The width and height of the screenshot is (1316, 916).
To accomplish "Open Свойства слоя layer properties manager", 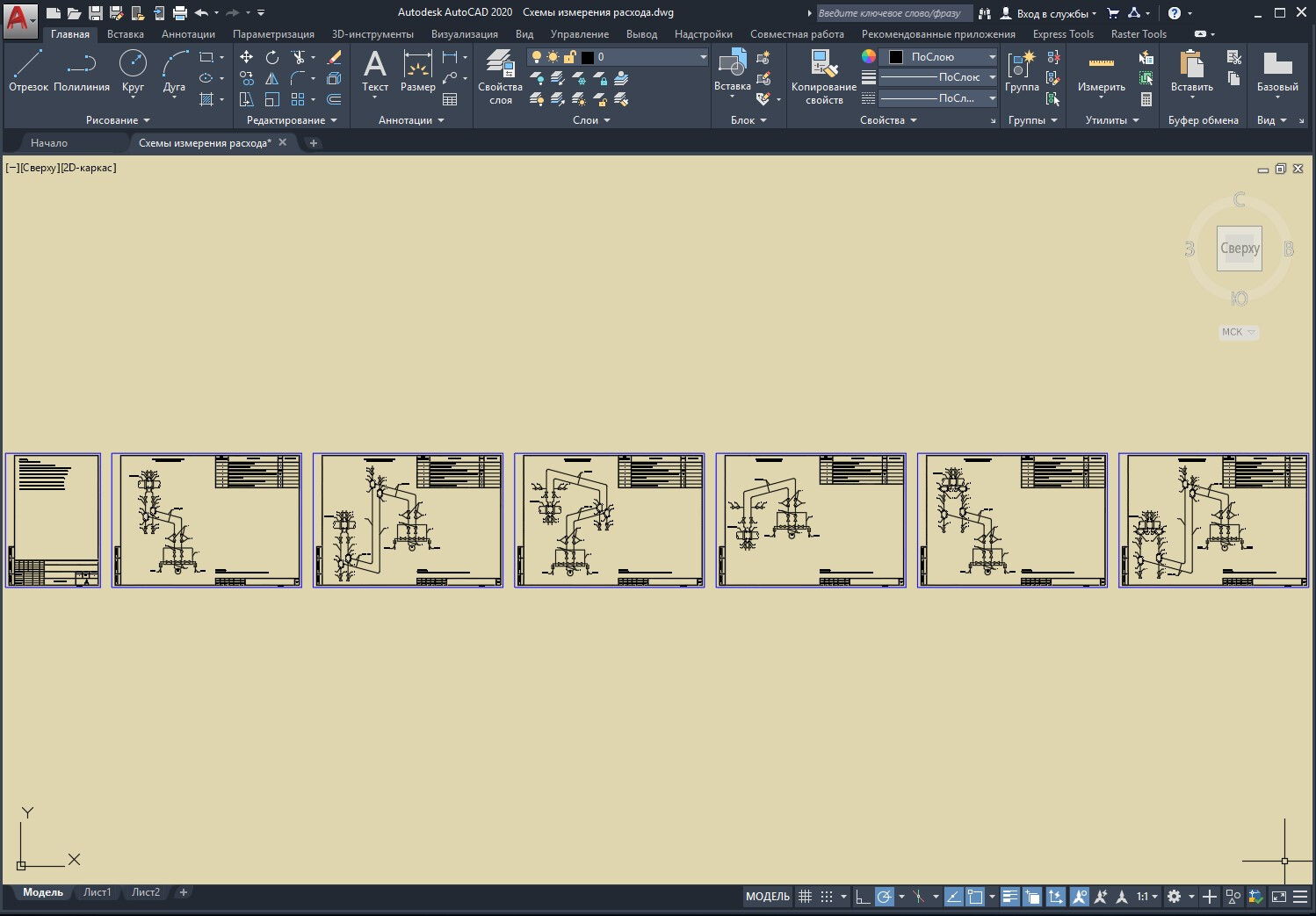I will coord(500,76).
